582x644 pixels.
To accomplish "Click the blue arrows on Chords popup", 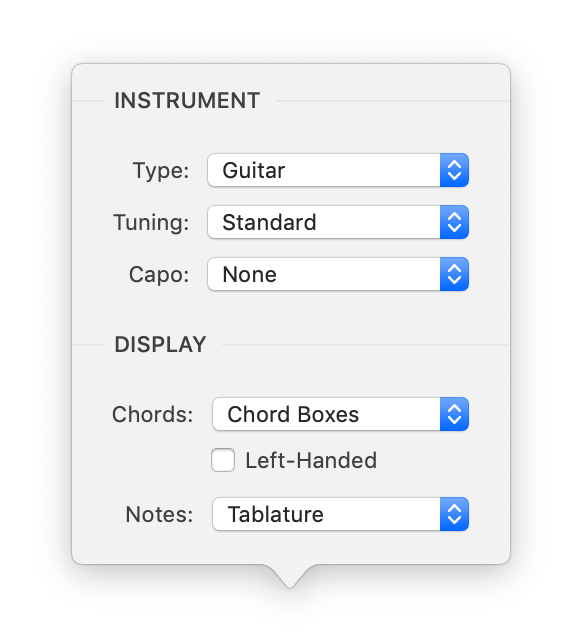I will pos(454,414).
